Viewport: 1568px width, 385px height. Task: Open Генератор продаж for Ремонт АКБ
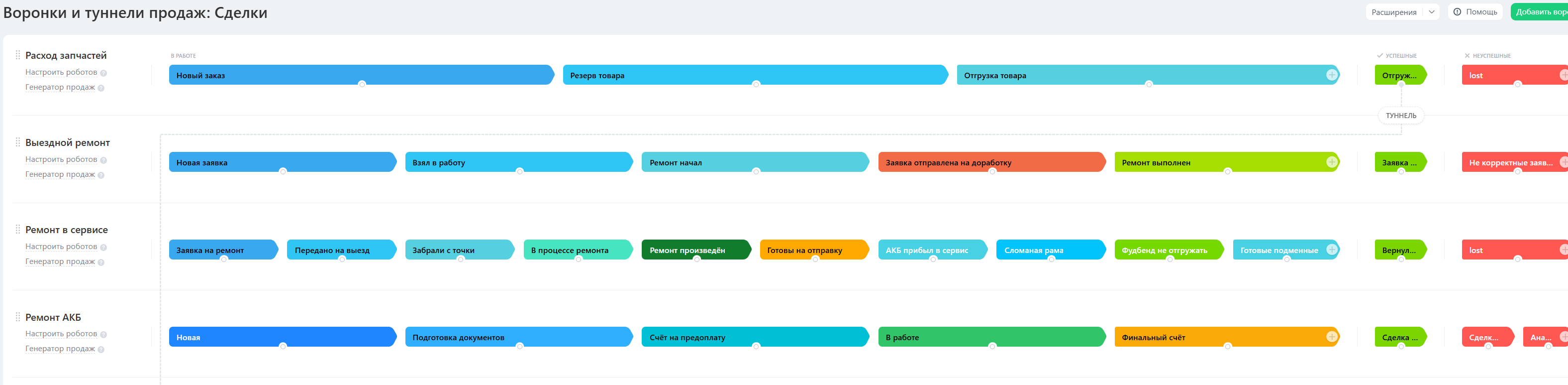60,349
